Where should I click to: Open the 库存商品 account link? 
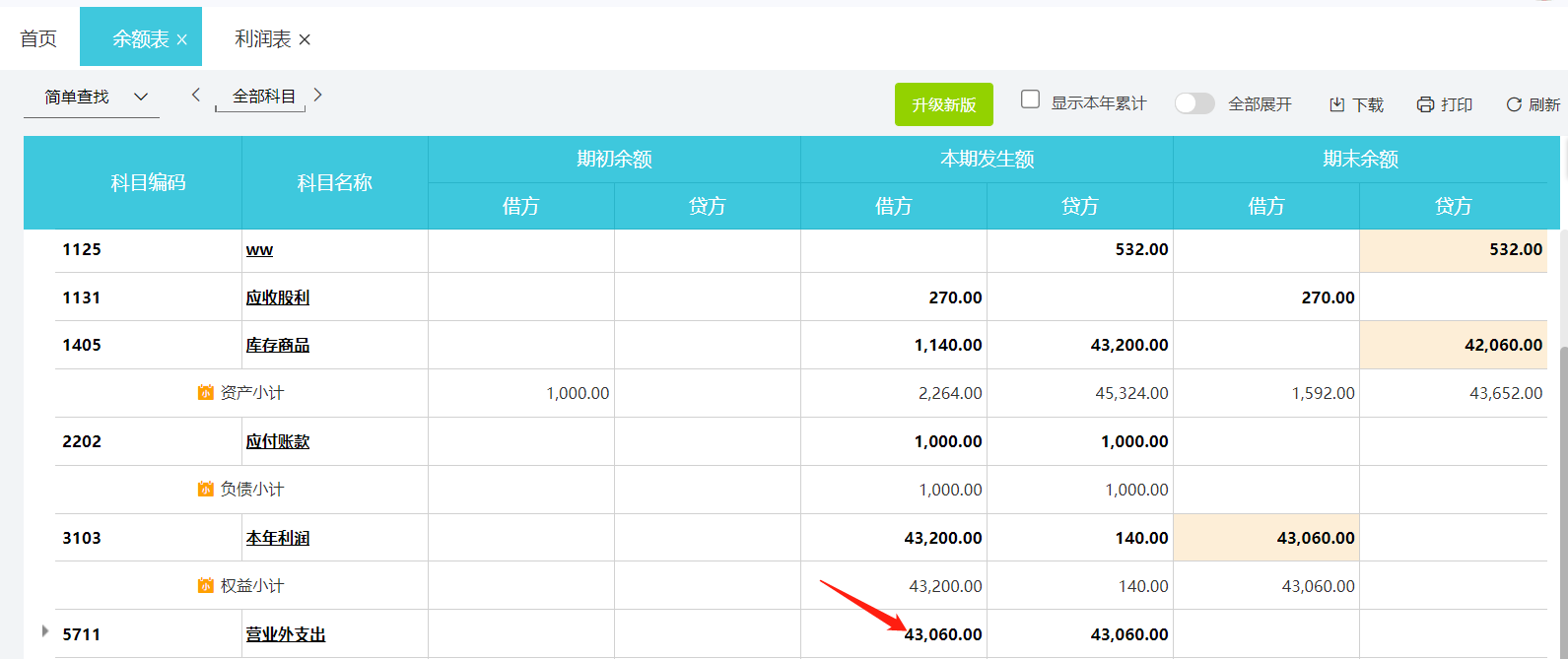278,346
